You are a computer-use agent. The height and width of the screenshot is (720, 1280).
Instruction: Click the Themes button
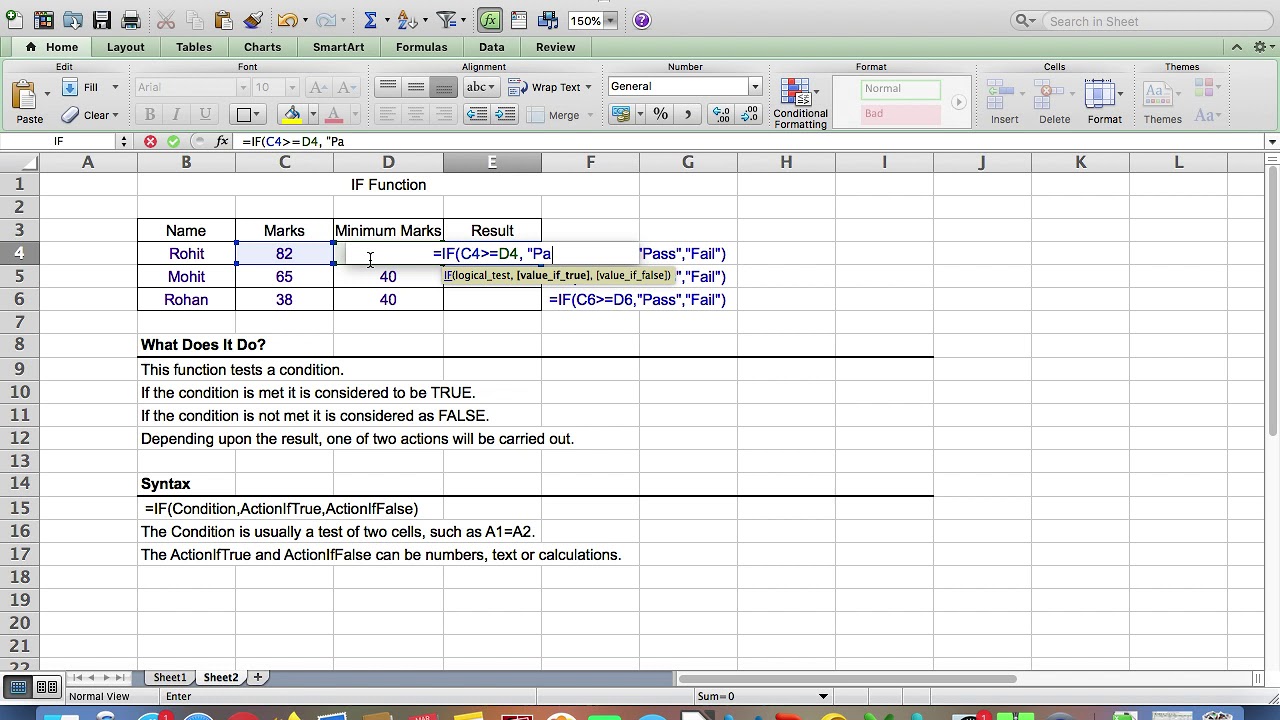click(x=1162, y=102)
